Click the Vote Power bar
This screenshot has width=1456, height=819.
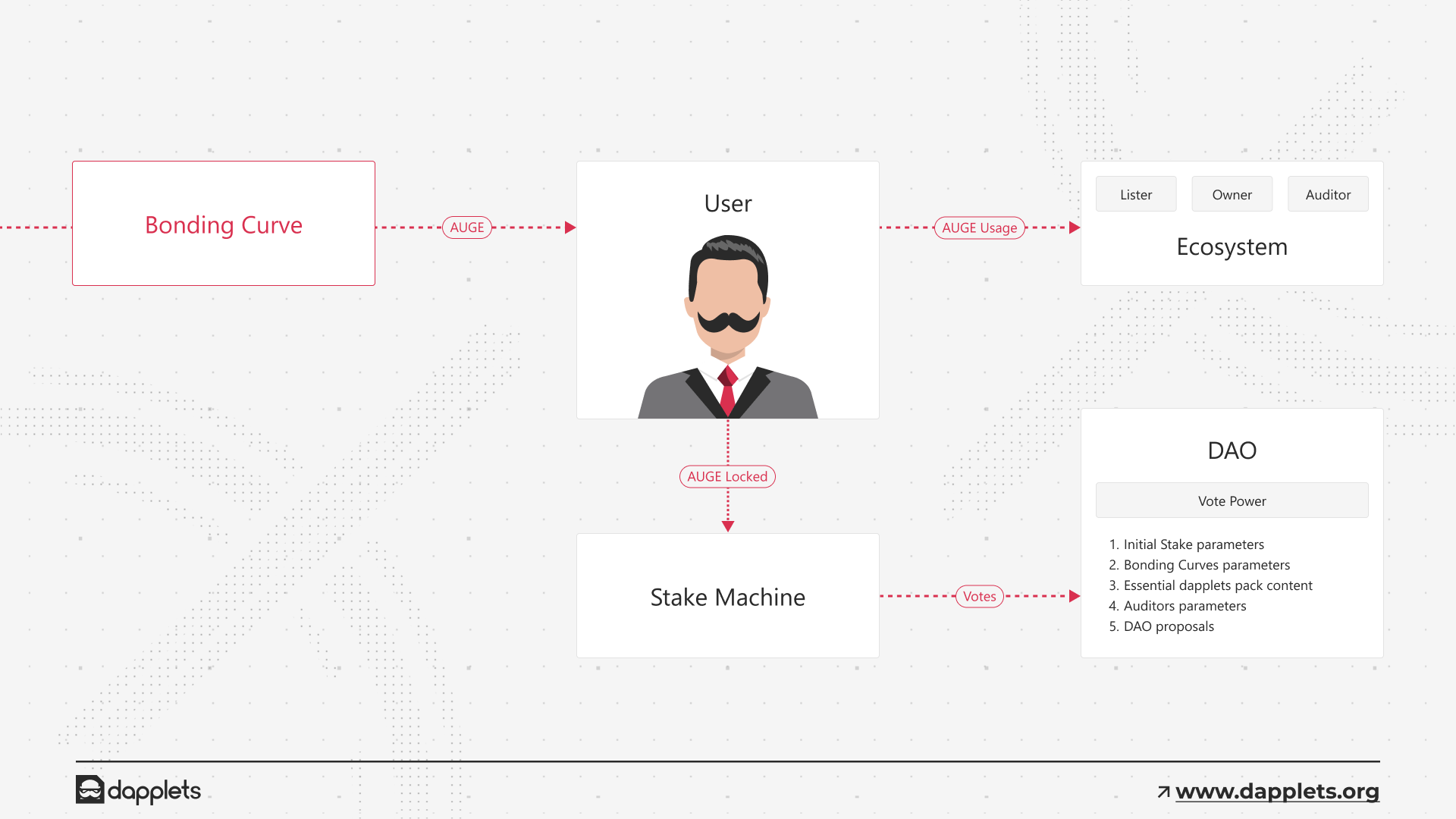(x=1232, y=500)
